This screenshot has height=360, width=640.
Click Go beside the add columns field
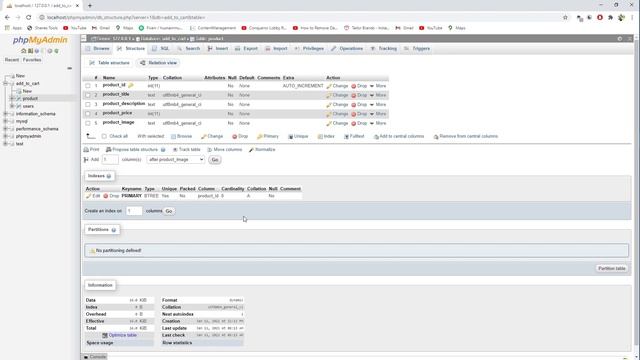pyautogui.click(x=215, y=160)
